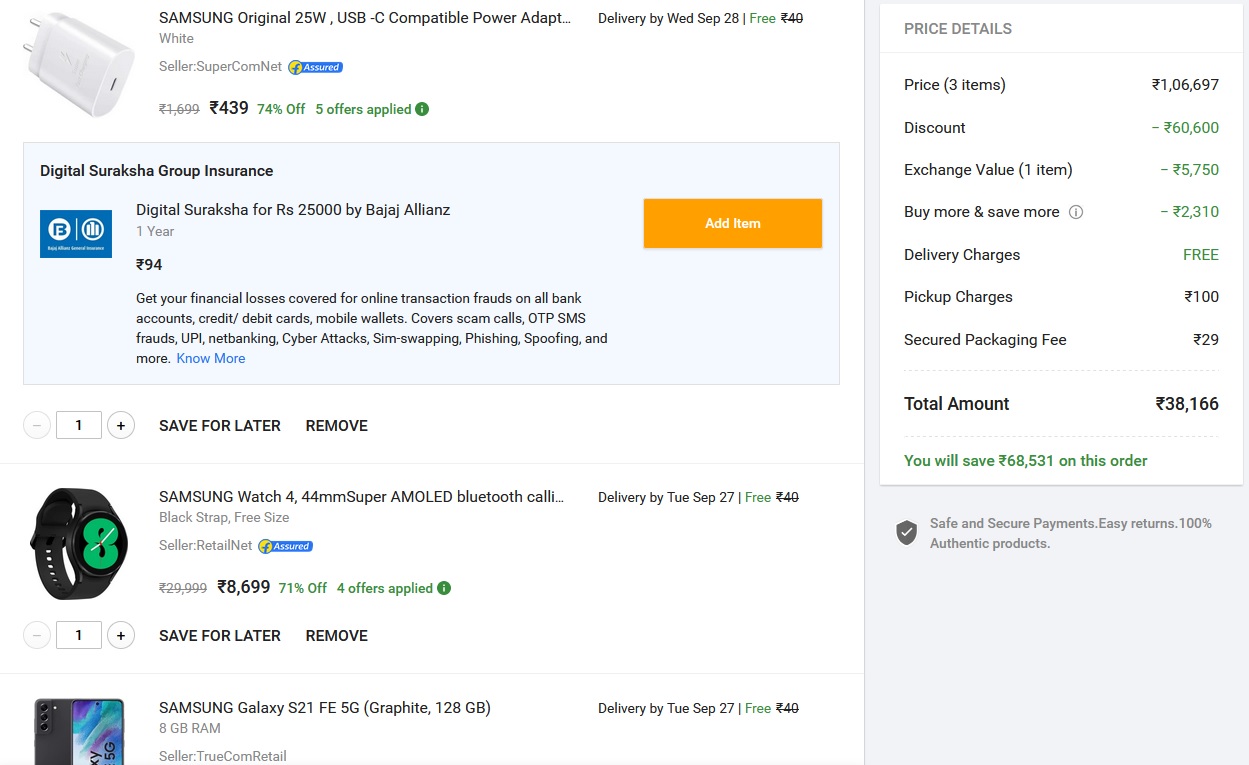The width and height of the screenshot is (1249, 765).
Task: Focus the power adapter quantity field
Action: coord(79,426)
